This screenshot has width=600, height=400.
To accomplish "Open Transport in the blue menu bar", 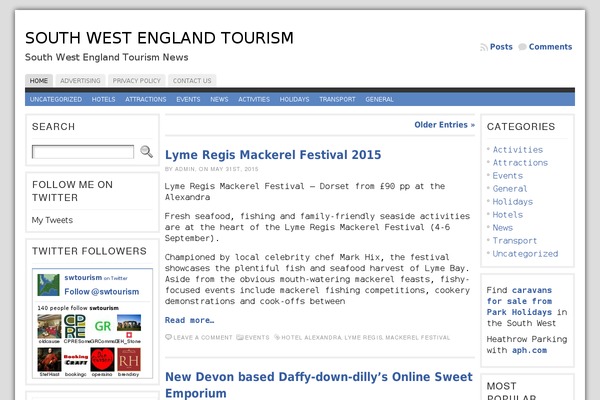I will [338, 100].
